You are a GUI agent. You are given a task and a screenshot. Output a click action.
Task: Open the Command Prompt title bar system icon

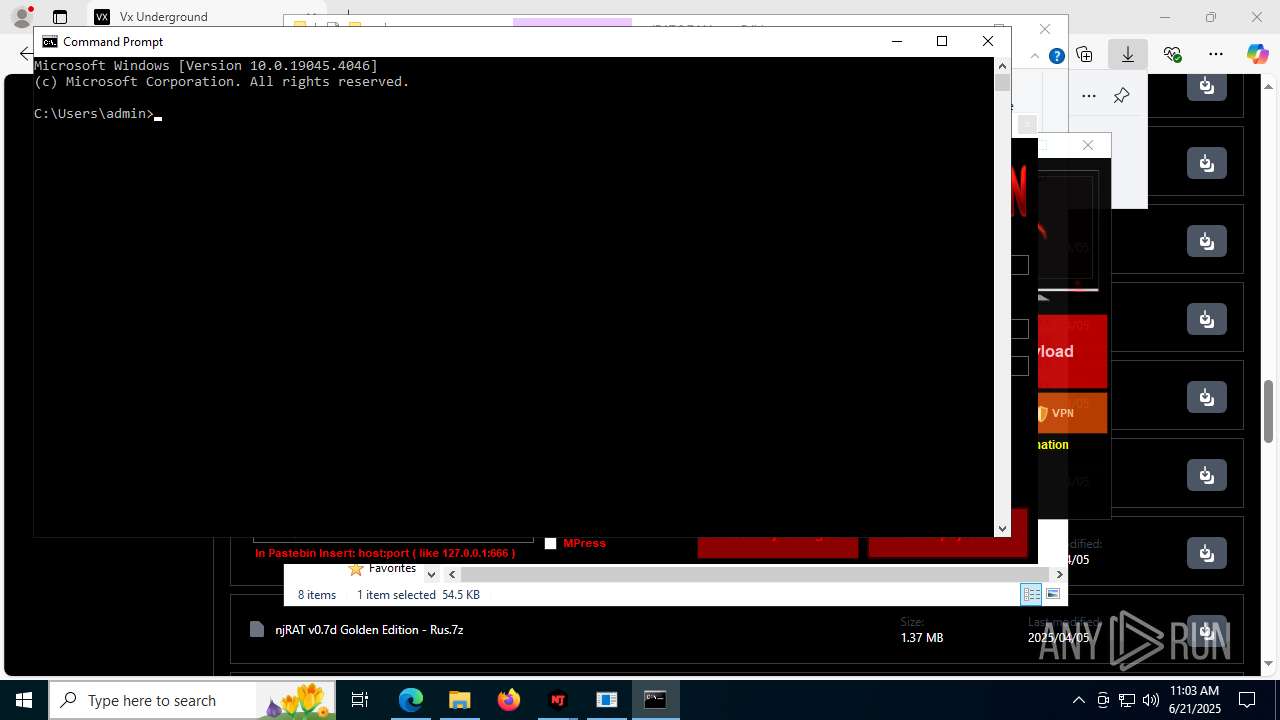(x=49, y=42)
